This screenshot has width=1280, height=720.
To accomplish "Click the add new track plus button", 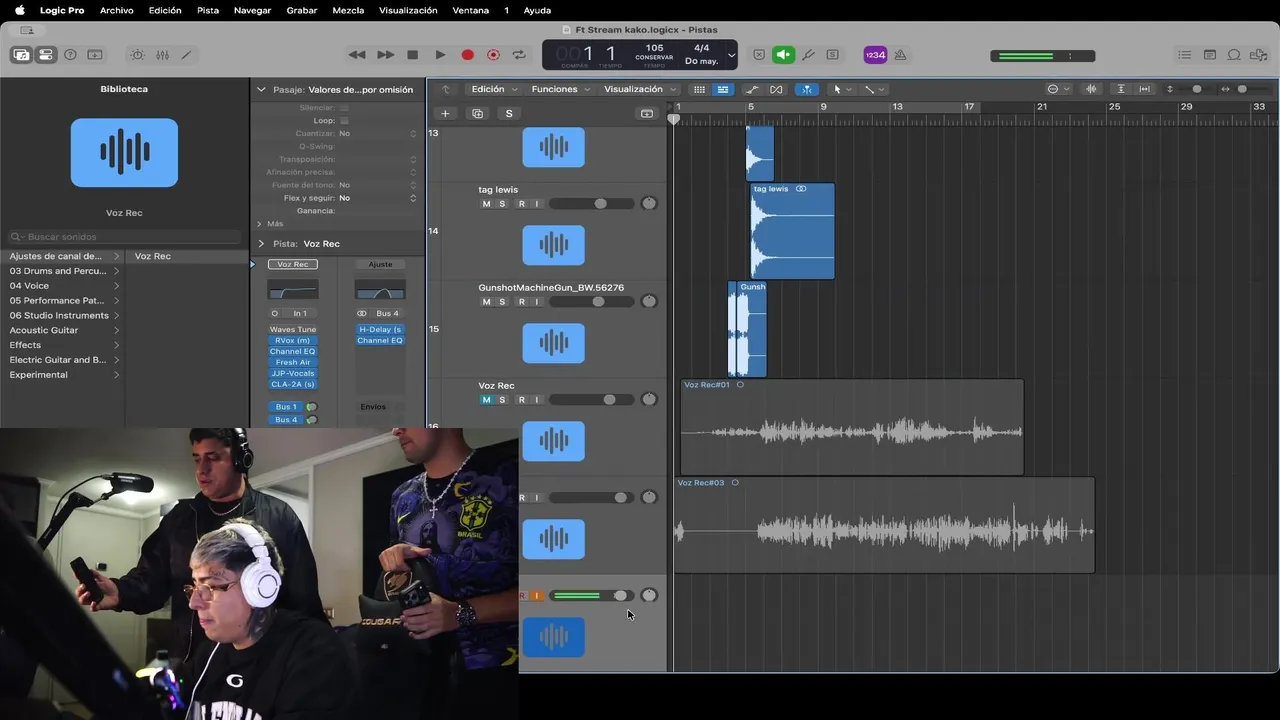I will (x=445, y=113).
